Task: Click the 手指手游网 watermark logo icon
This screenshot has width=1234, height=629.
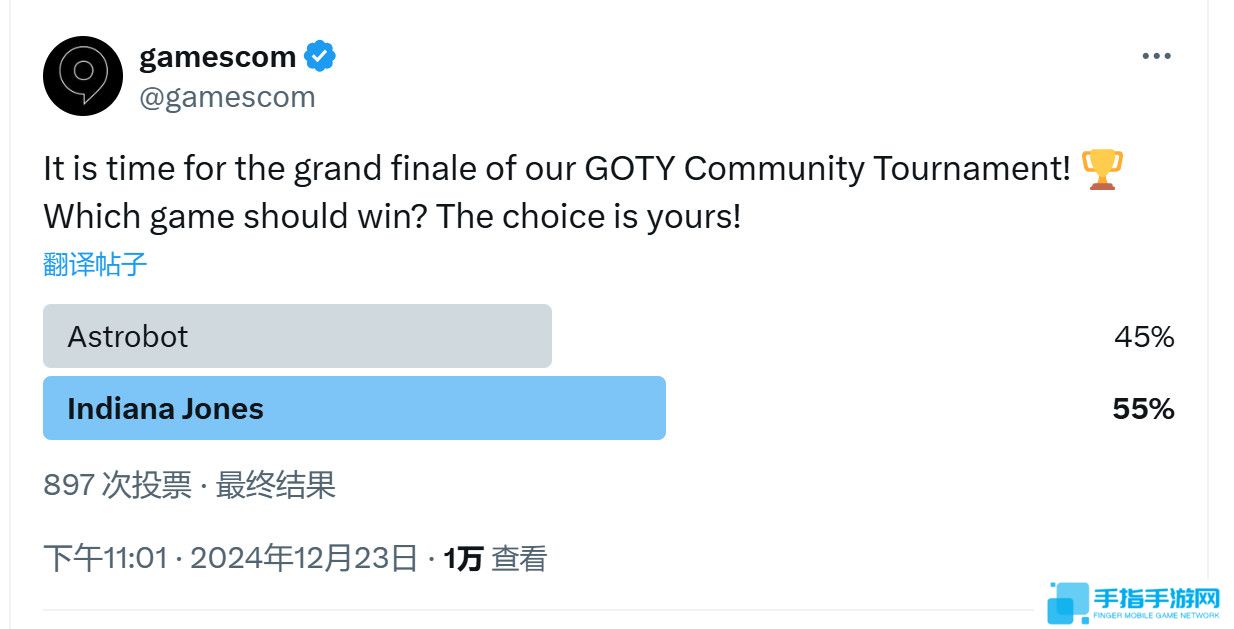Action: [x=1068, y=604]
